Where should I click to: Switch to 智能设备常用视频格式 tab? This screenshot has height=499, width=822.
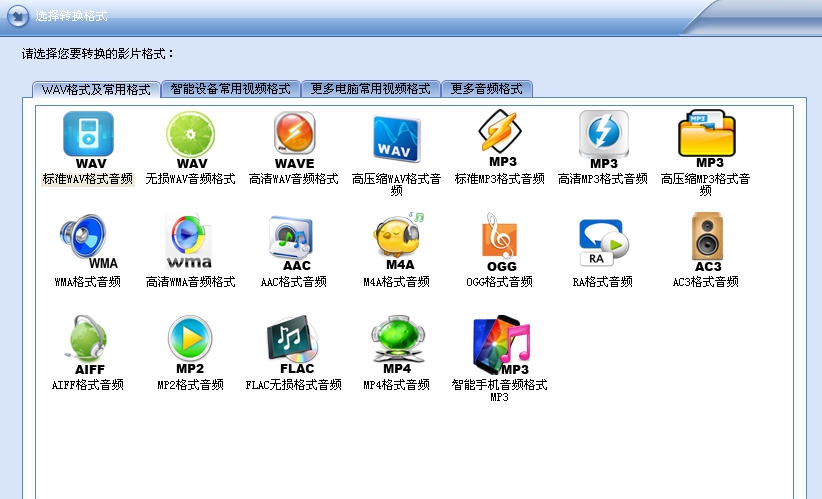(x=231, y=89)
